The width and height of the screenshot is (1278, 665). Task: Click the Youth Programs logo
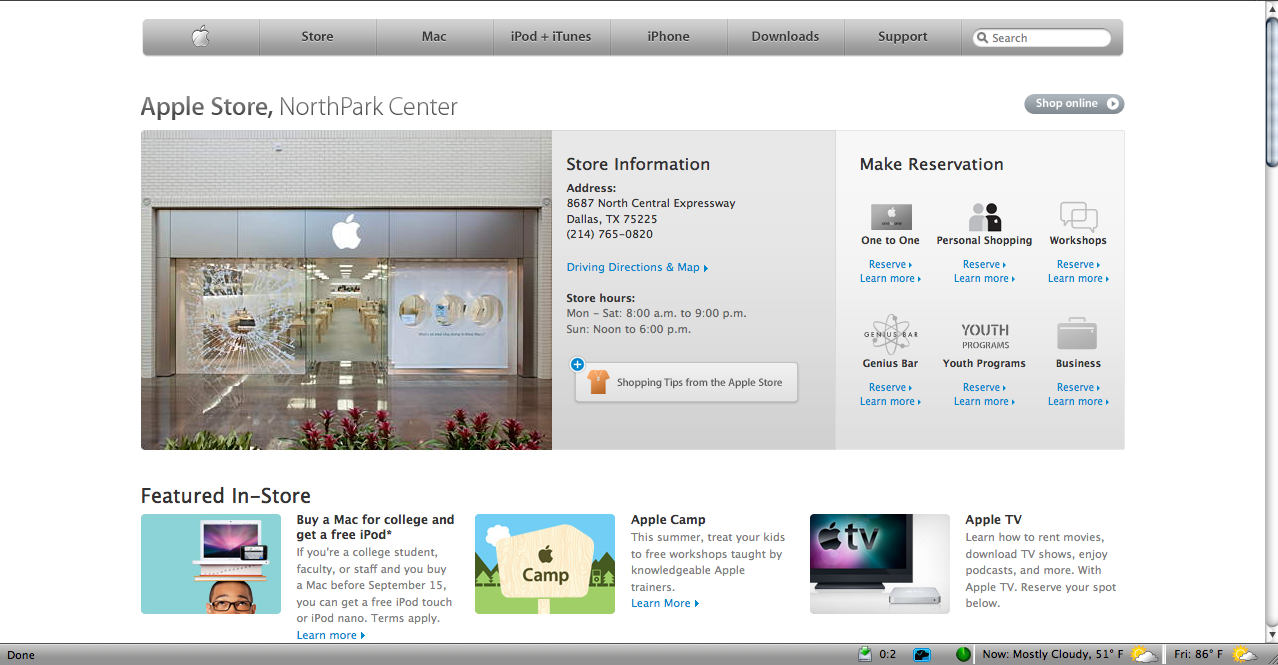tap(985, 336)
